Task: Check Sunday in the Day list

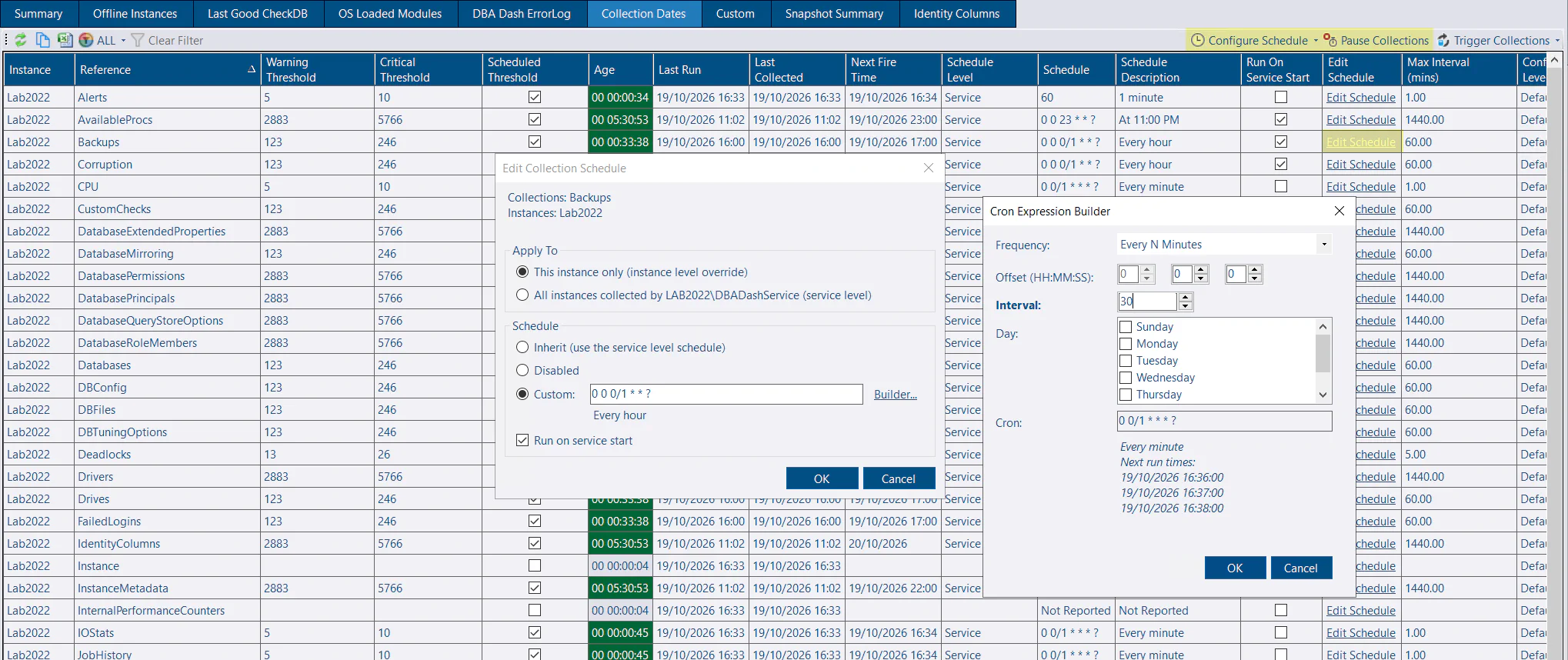Action: coord(1126,327)
